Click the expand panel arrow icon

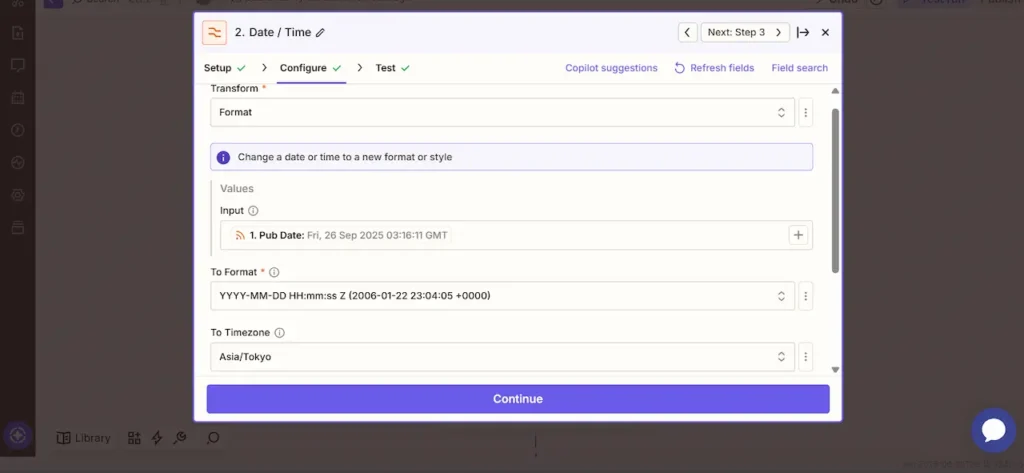click(803, 32)
